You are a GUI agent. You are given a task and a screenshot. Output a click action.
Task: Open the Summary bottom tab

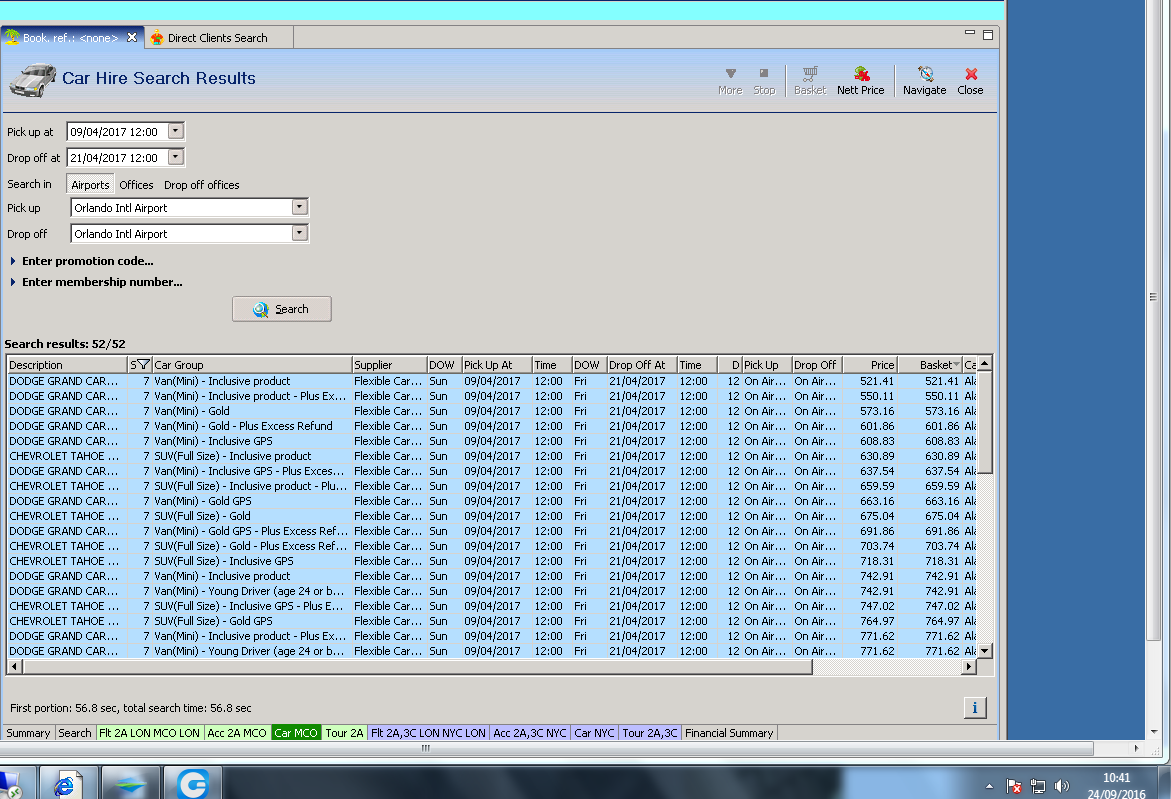tap(28, 733)
